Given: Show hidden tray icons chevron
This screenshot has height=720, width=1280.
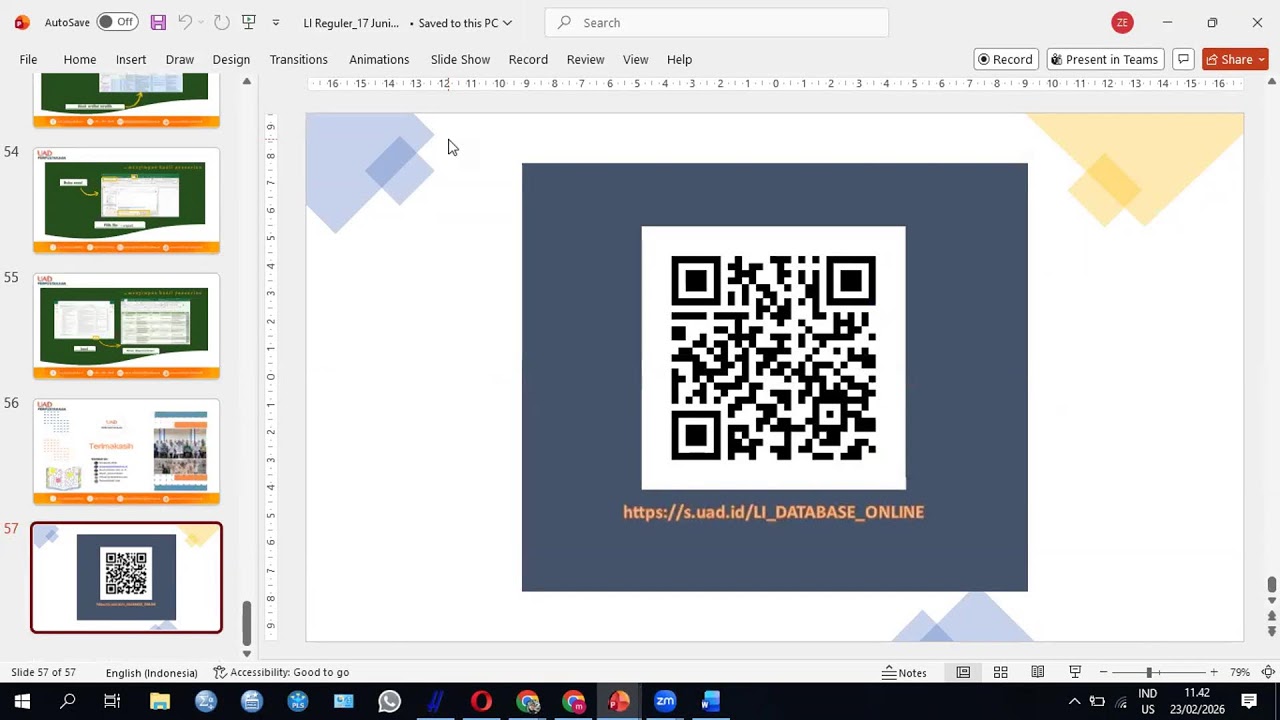Looking at the screenshot, I should coord(1074,702).
